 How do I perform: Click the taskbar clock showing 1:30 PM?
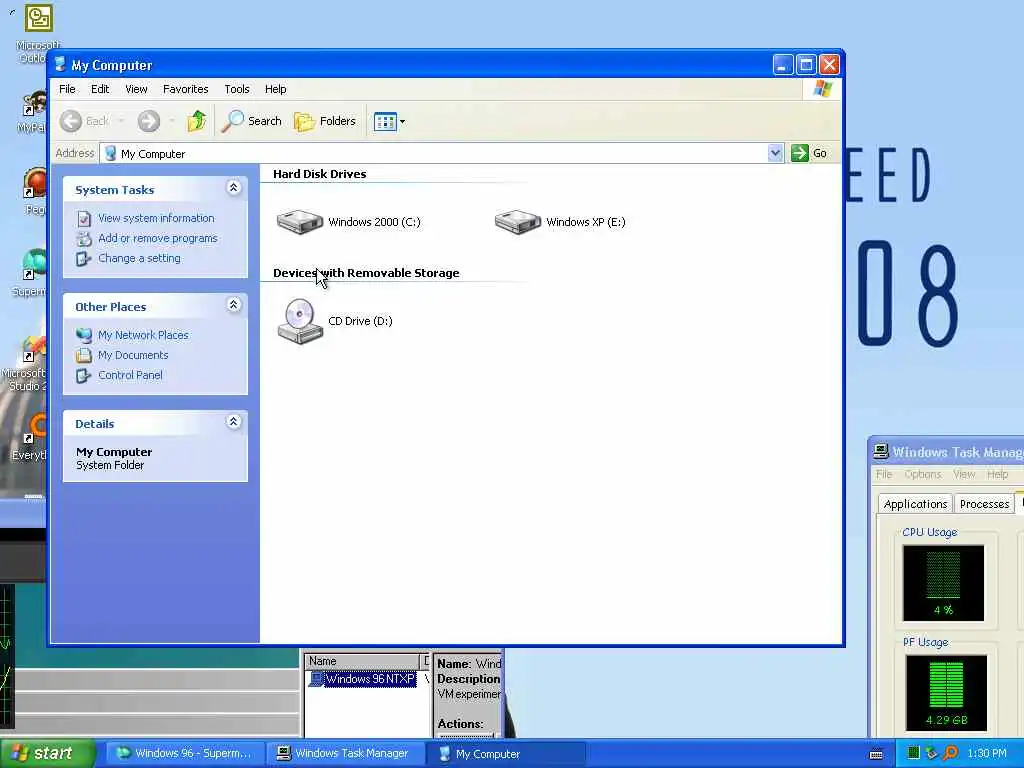click(987, 753)
